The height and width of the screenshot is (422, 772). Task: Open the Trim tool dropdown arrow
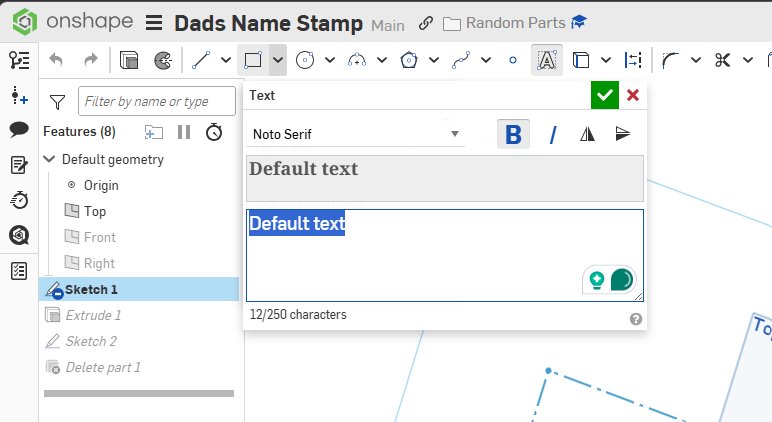tap(748, 60)
